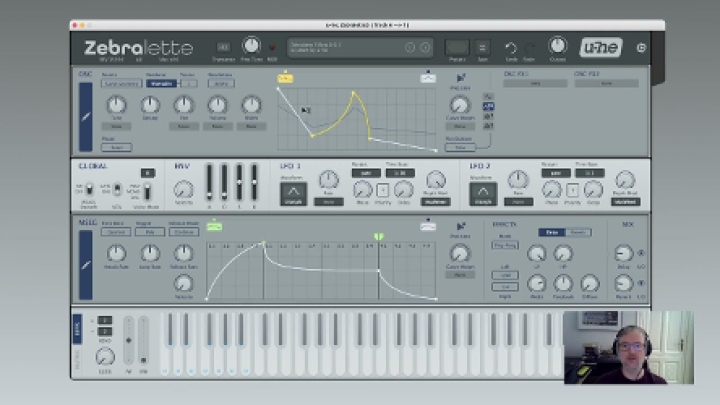Open the OSC FX2 effect selector
Screen dimensions: 720x405
pos(606,84)
